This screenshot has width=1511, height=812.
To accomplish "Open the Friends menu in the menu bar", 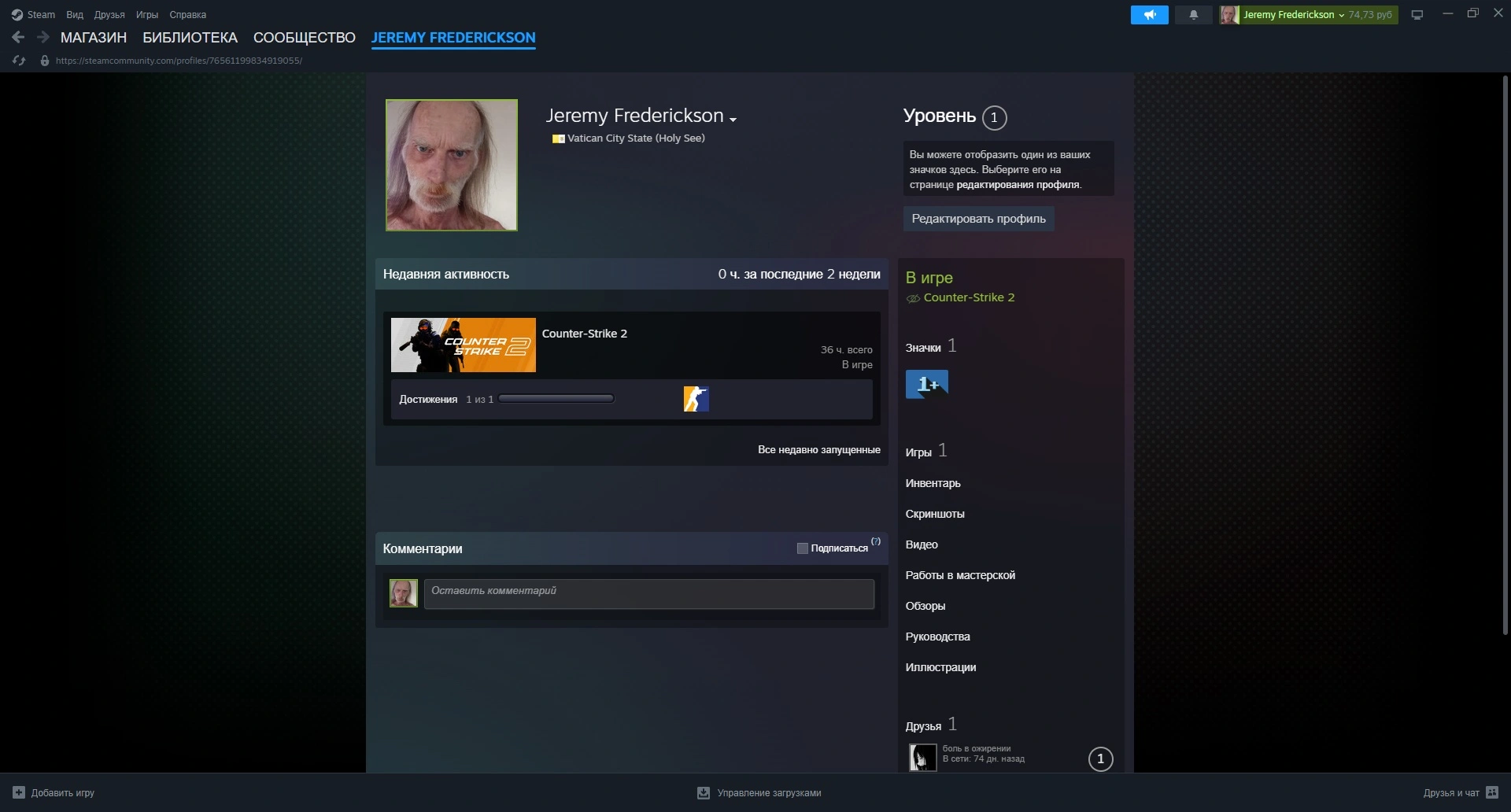I will [109, 15].
